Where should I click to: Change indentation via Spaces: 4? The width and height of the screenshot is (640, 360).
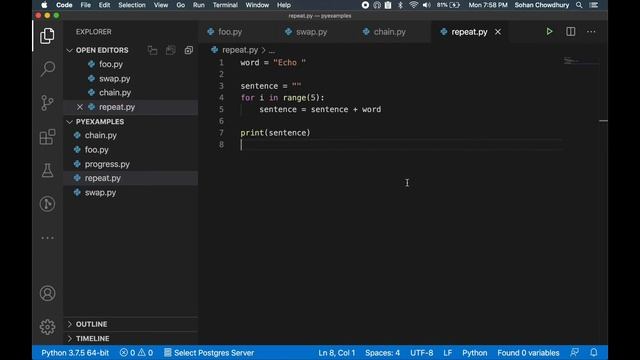(382, 353)
